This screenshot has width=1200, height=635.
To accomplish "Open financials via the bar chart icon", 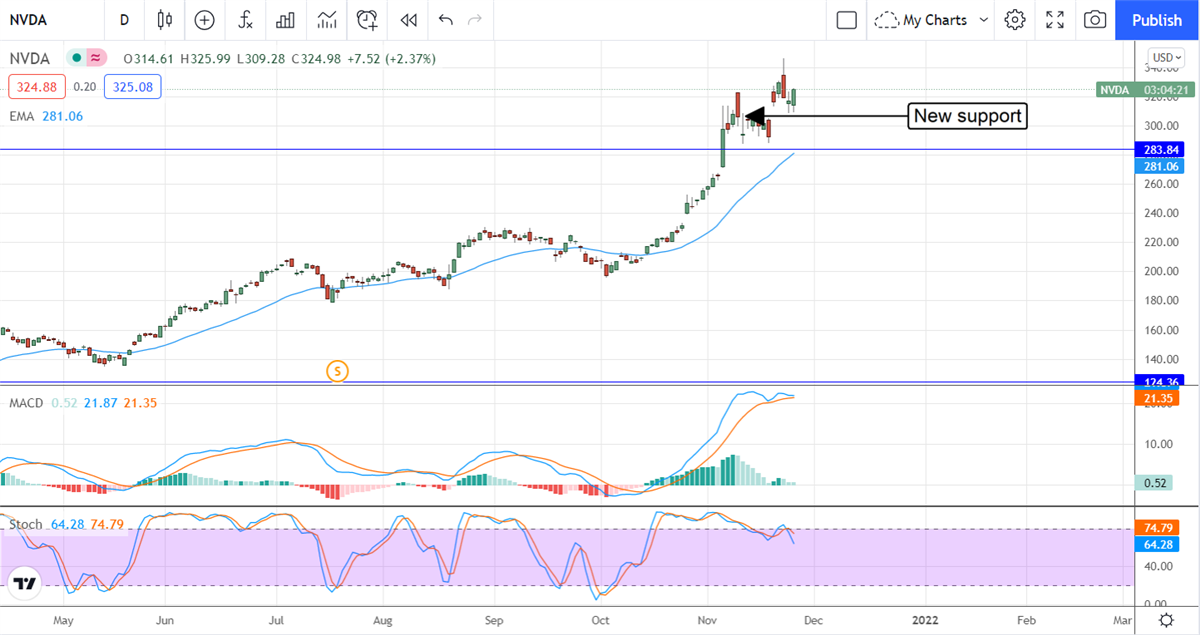I will (x=286, y=20).
